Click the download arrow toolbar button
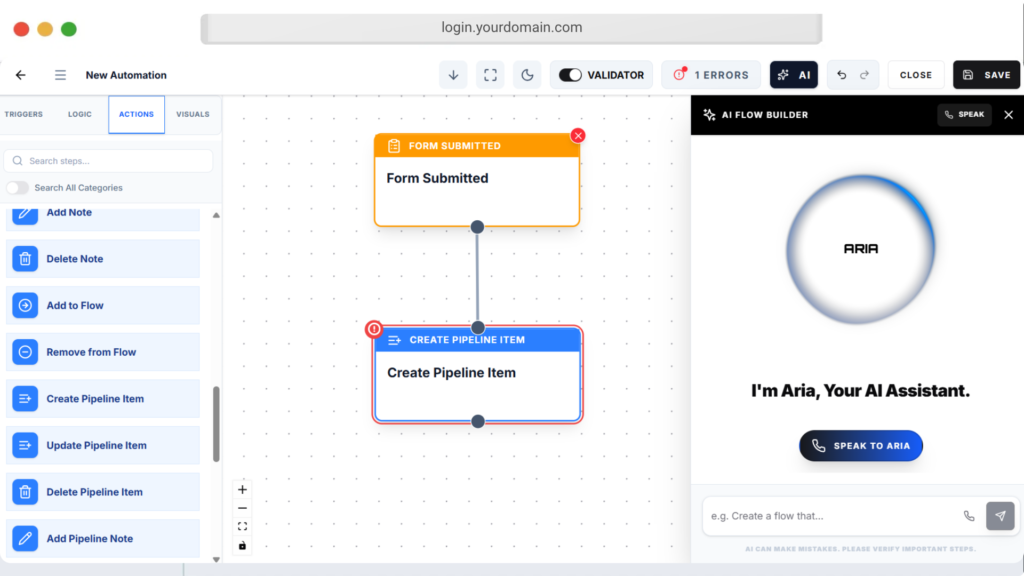 pos(453,75)
